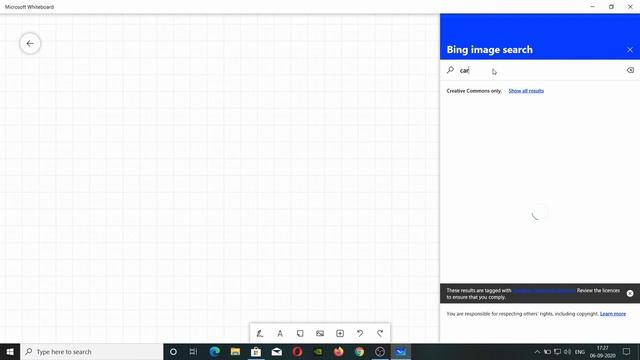This screenshot has height=360, width=640.
Task: Open the network icon in tray
Action: (x=558, y=352)
